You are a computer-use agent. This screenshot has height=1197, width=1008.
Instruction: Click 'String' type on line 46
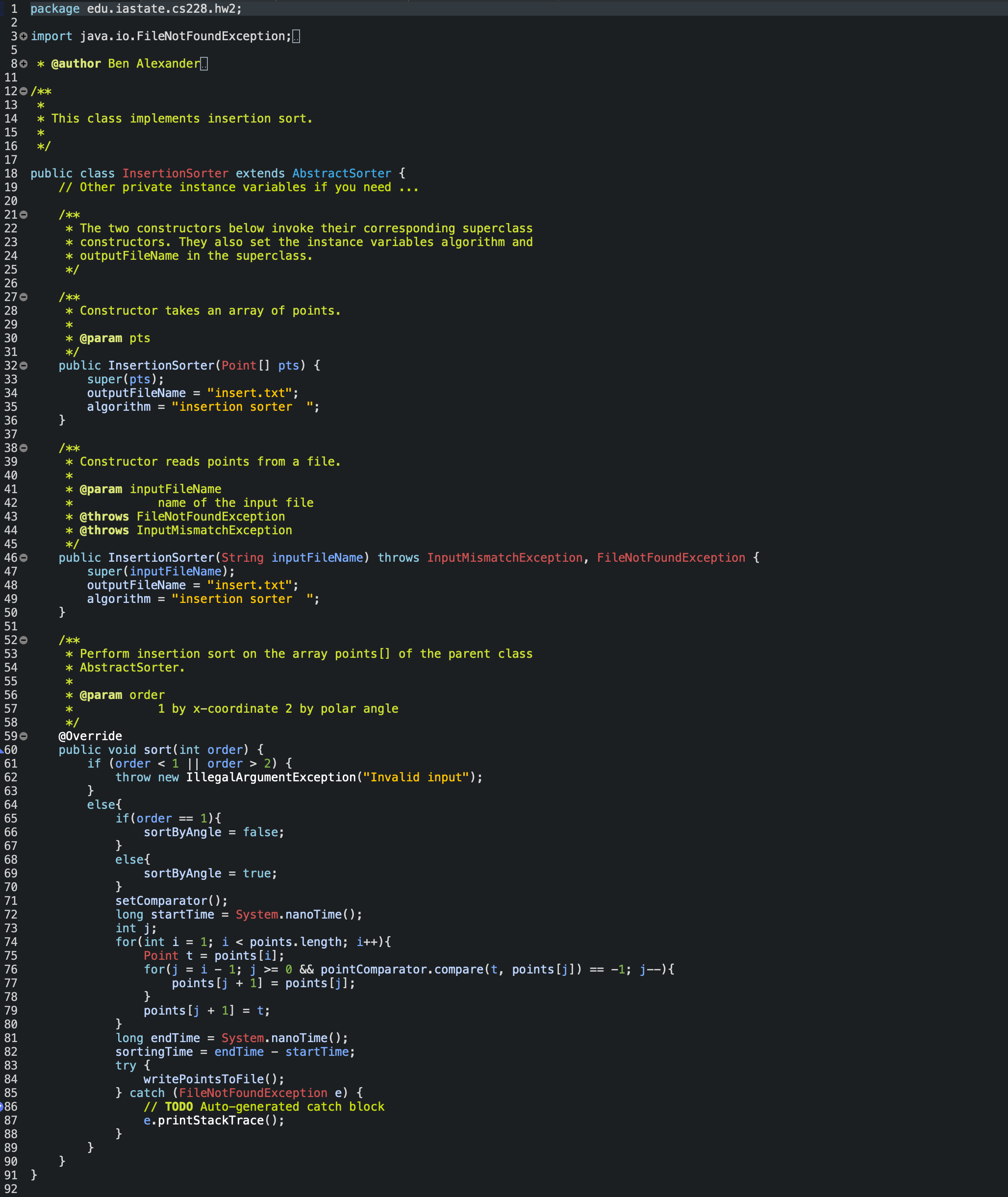tap(242, 558)
